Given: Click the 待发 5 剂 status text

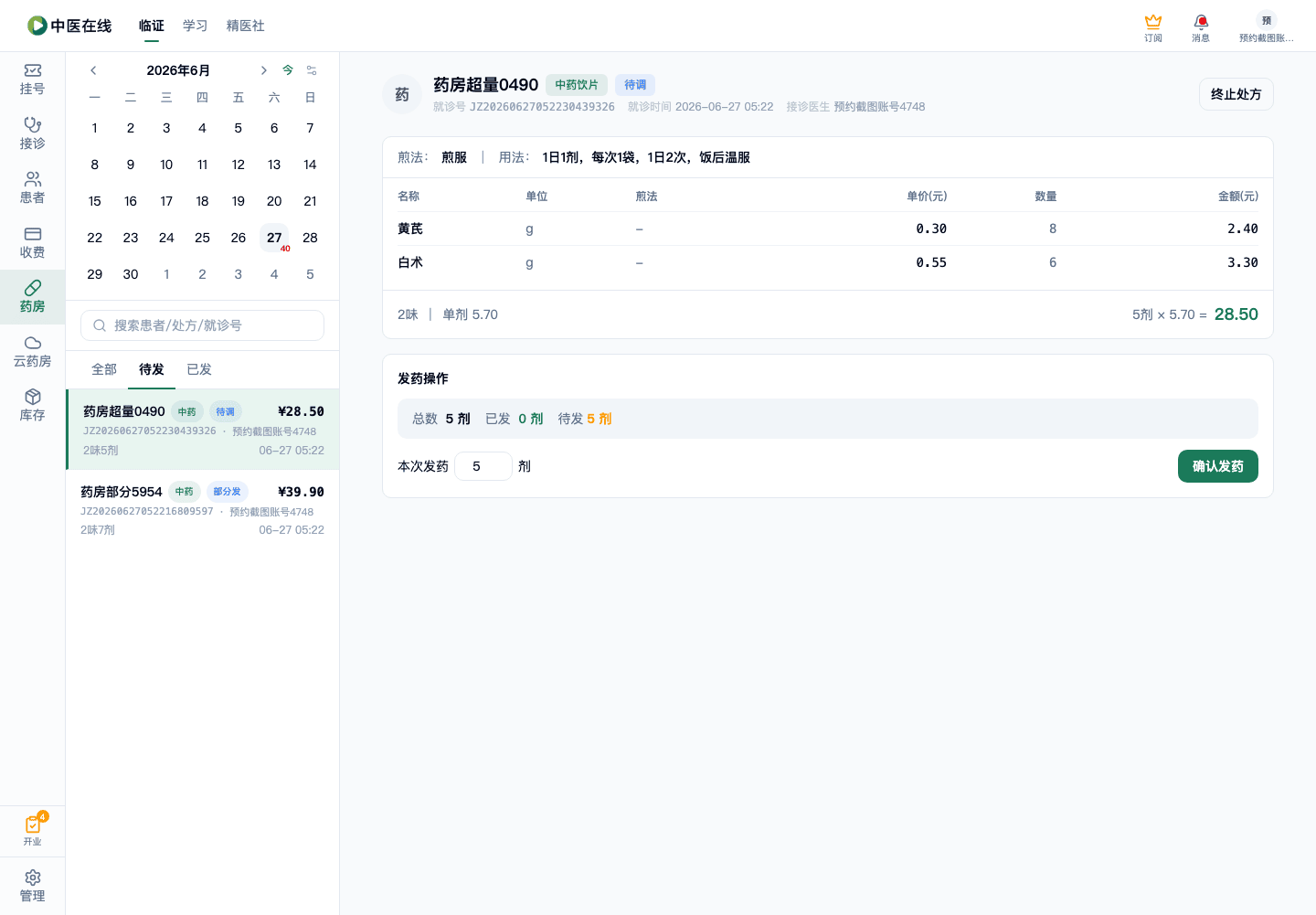Looking at the screenshot, I should 585,419.
